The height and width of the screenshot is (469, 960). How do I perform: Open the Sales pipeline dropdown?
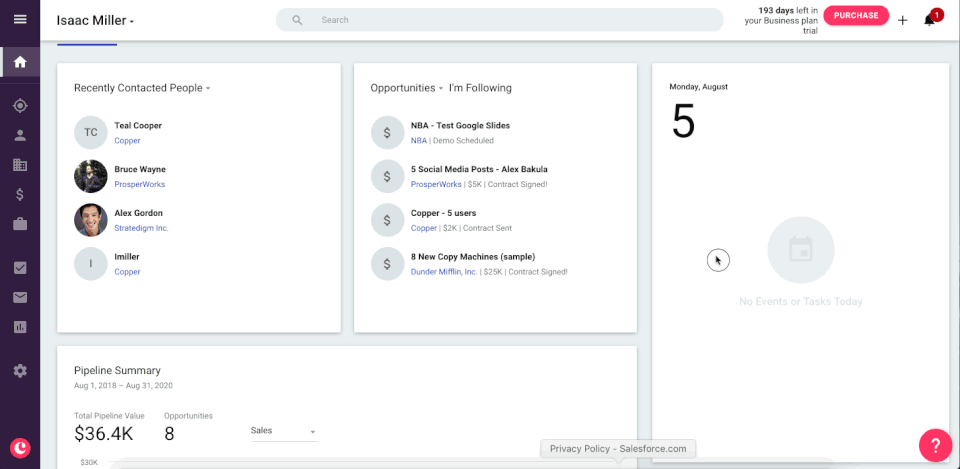pos(284,431)
